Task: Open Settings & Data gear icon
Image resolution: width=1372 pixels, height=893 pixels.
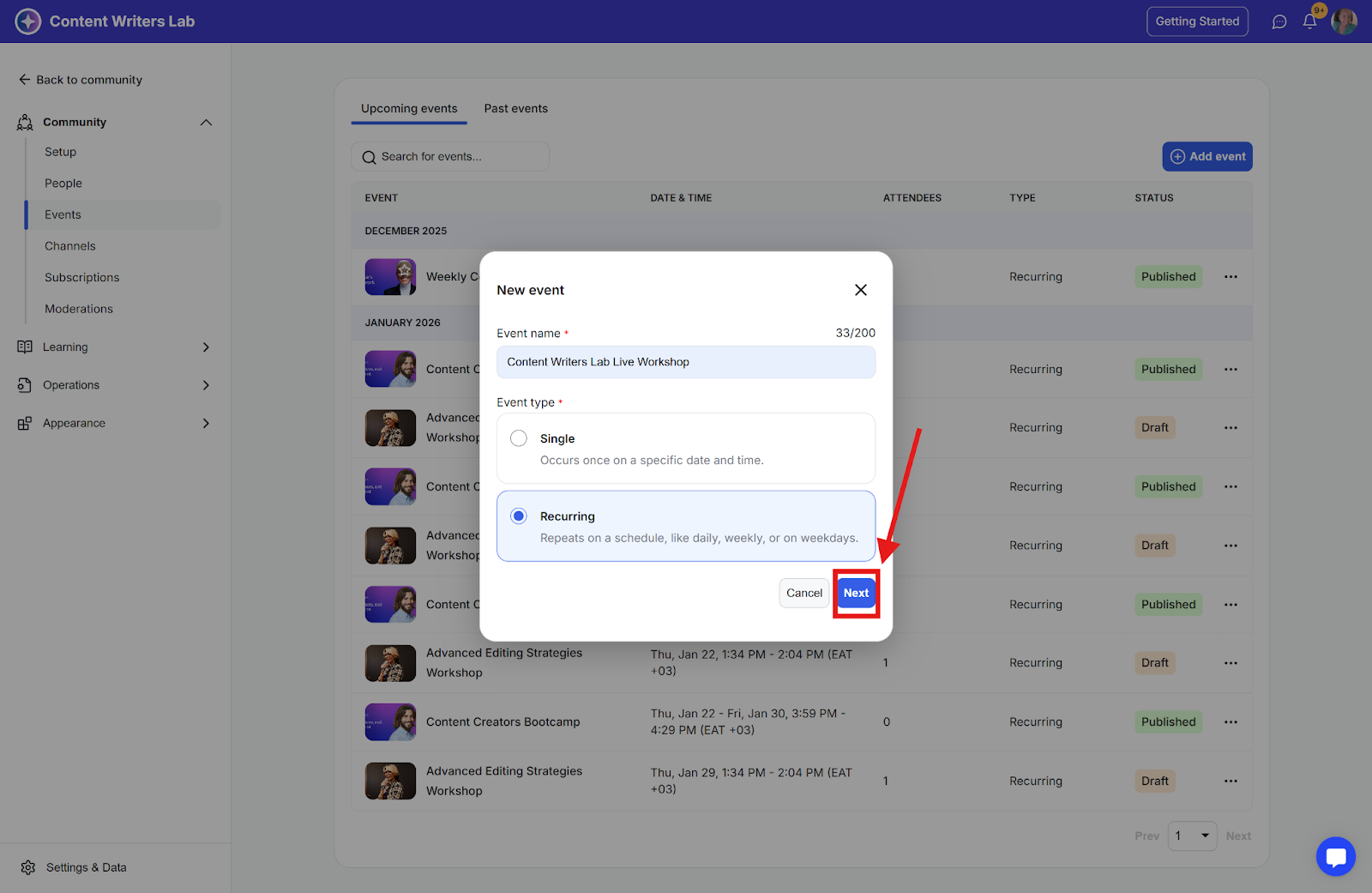Action: pyautogui.click(x=28, y=867)
